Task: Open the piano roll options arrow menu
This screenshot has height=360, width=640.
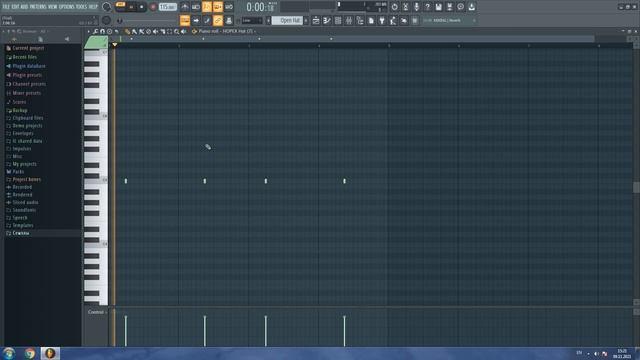Action: pos(89,31)
